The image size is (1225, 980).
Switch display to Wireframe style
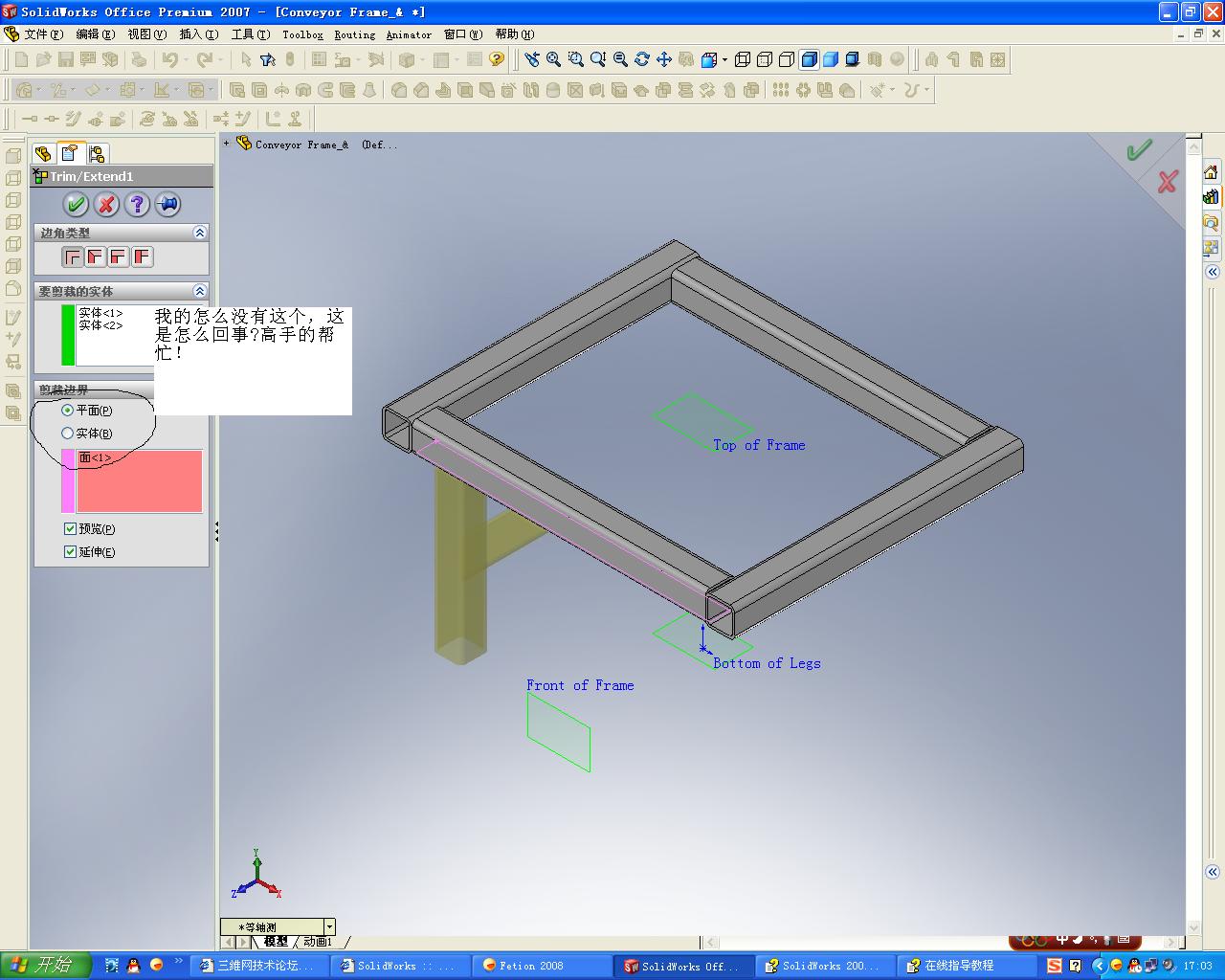[x=743, y=60]
